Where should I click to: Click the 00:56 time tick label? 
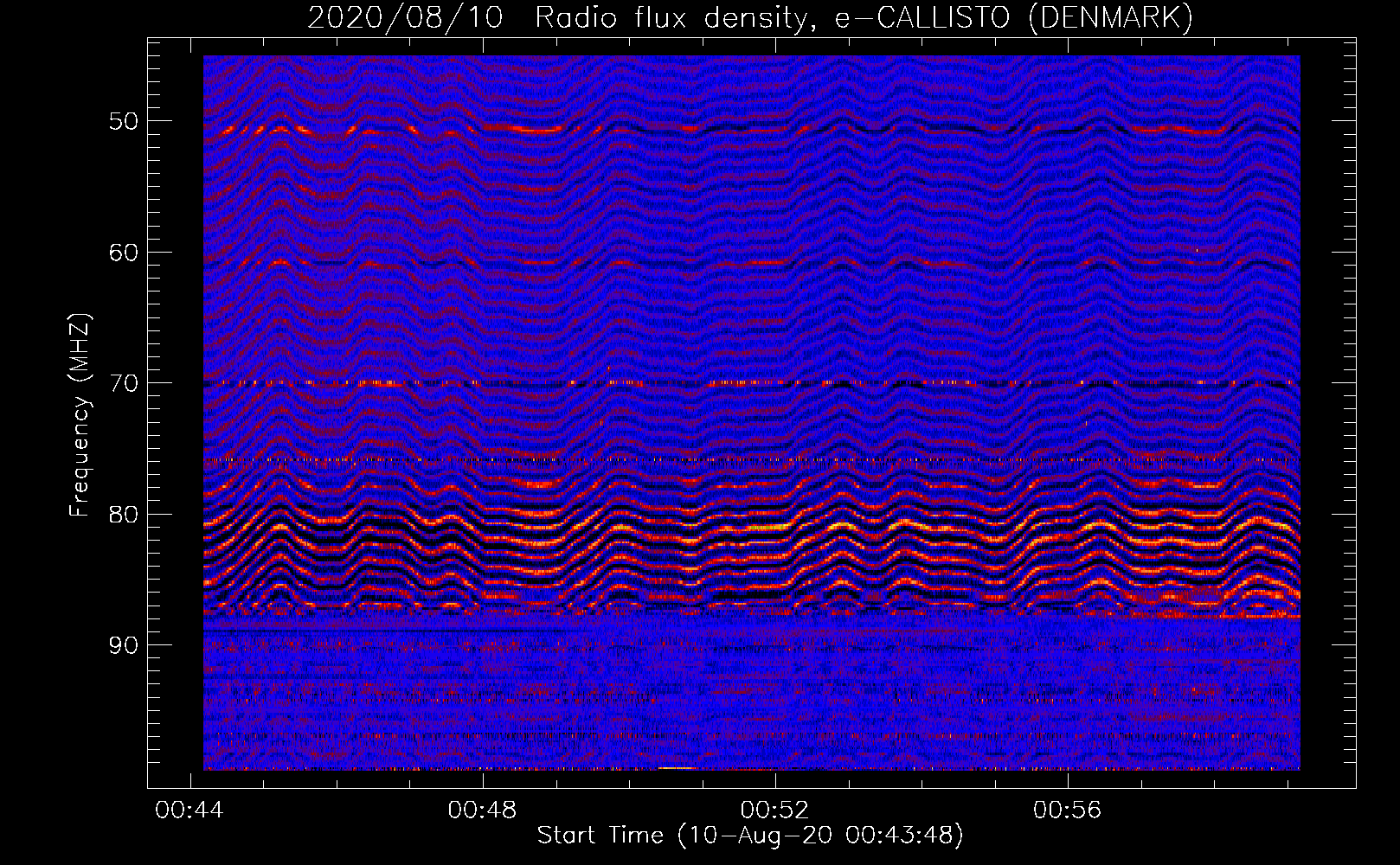click(1068, 811)
